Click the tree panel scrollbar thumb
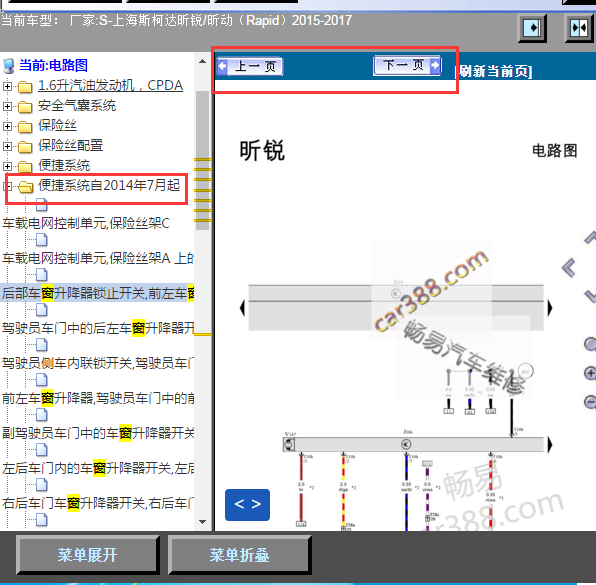The image size is (596, 585). coord(202,160)
